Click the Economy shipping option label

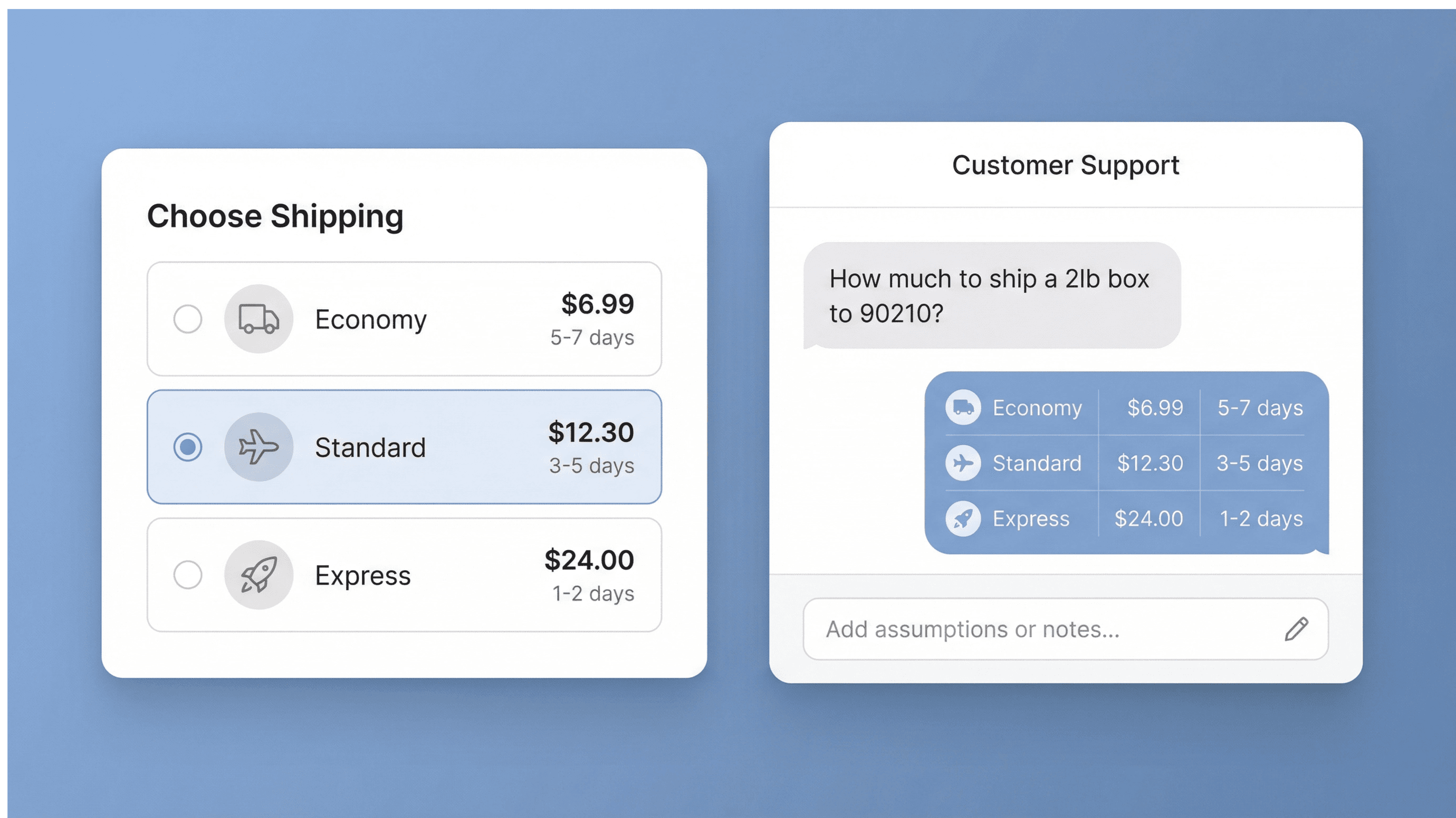coord(371,320)
